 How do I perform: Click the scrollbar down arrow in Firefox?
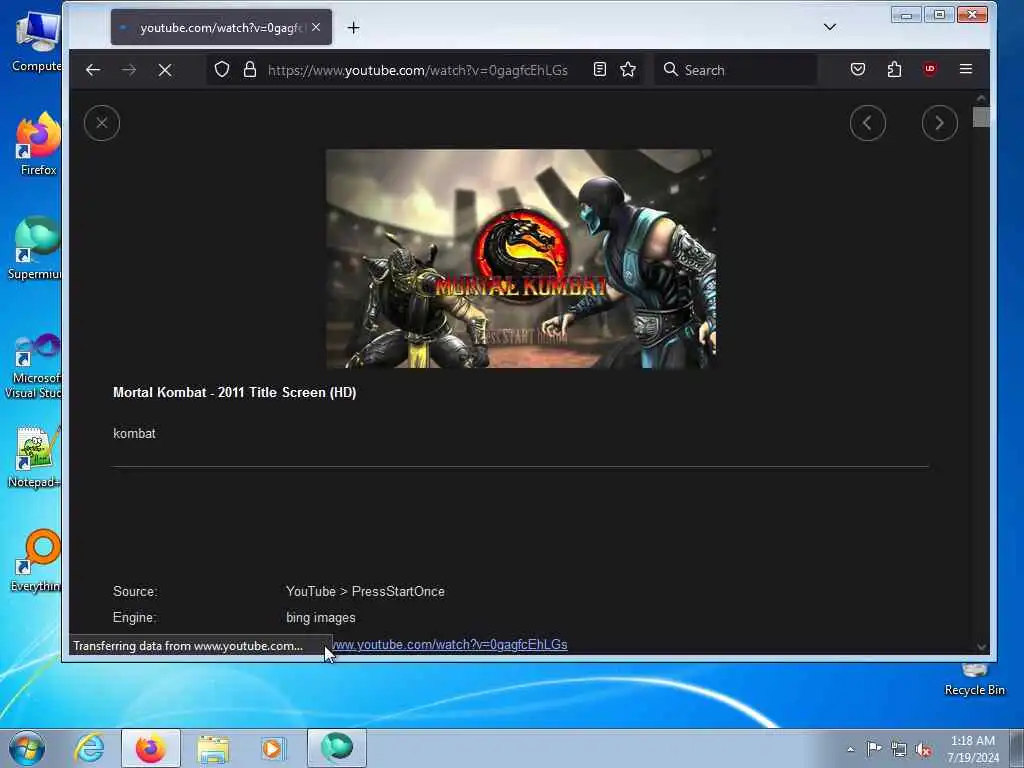coord(981,647)
